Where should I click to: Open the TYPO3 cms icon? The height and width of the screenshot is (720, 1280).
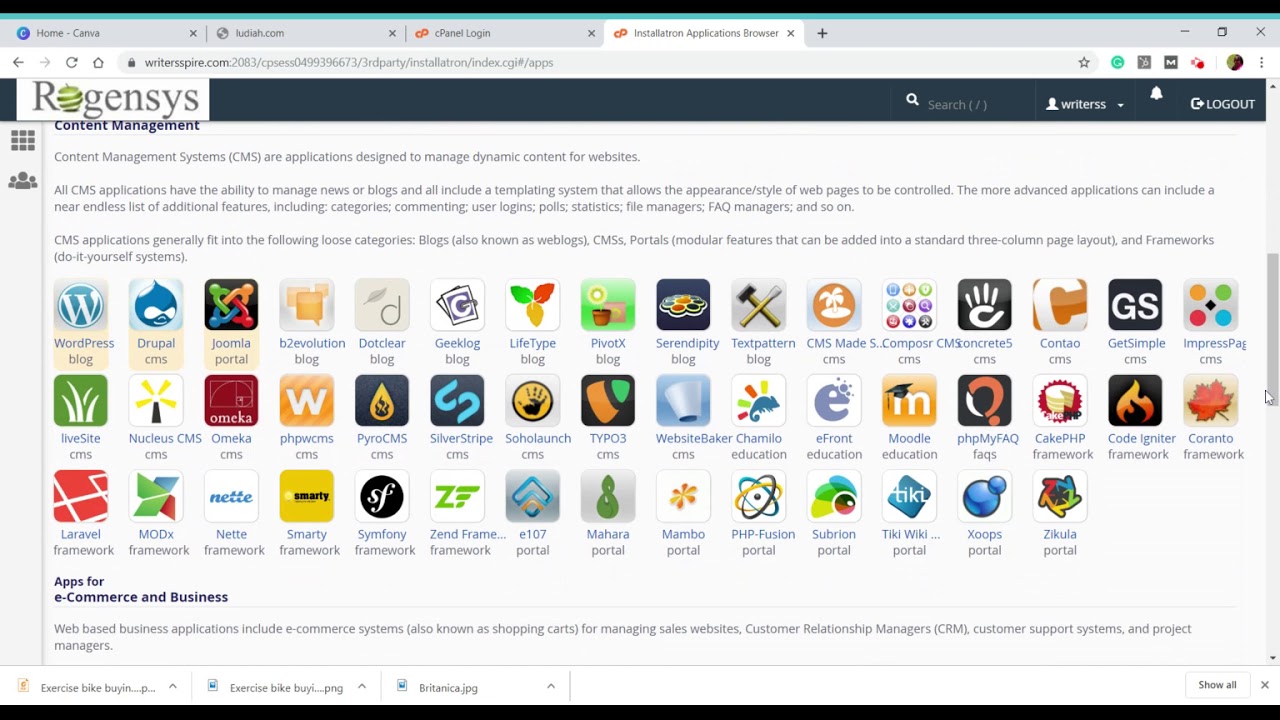[608, 401]
